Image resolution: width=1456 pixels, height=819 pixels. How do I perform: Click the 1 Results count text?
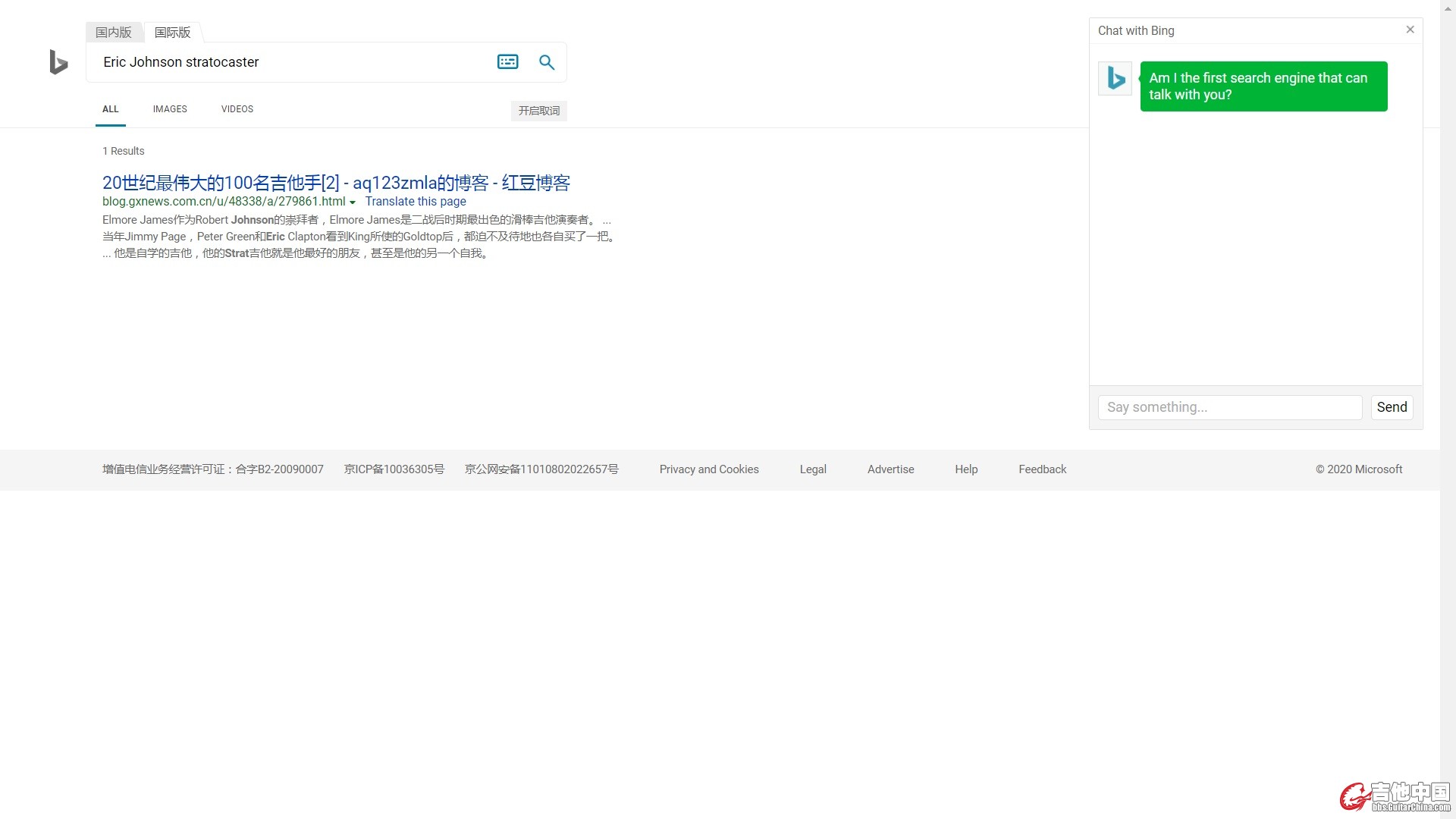pyautogui.click(x=123, y=151)
